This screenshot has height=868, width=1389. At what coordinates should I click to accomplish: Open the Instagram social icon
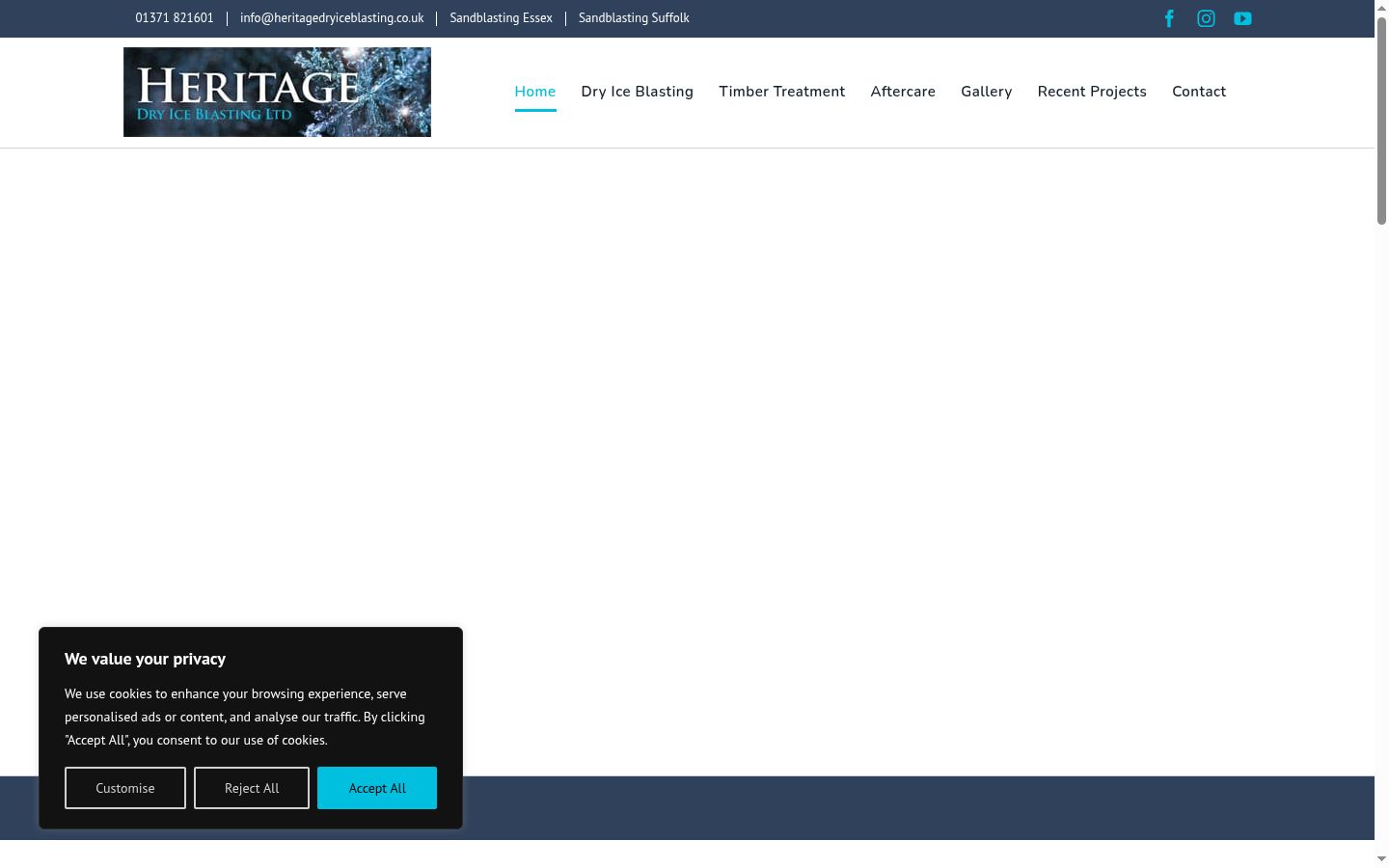point(1206,18)
